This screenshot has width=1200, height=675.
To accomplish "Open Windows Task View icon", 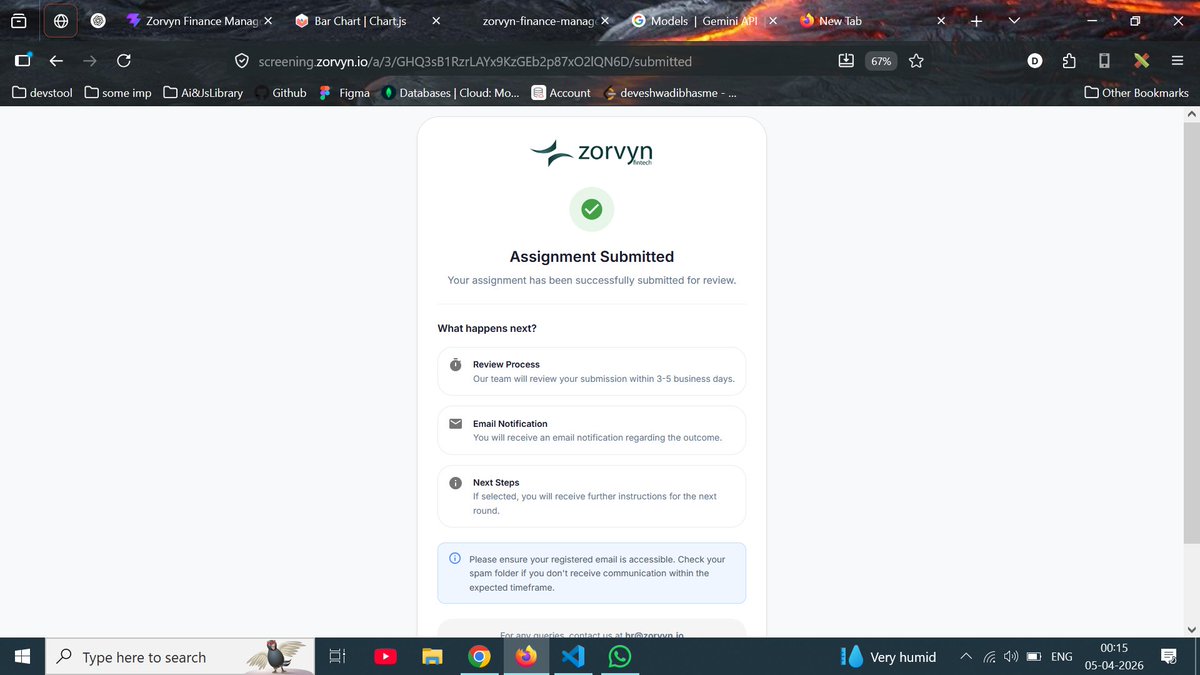I will pos(337,657).
